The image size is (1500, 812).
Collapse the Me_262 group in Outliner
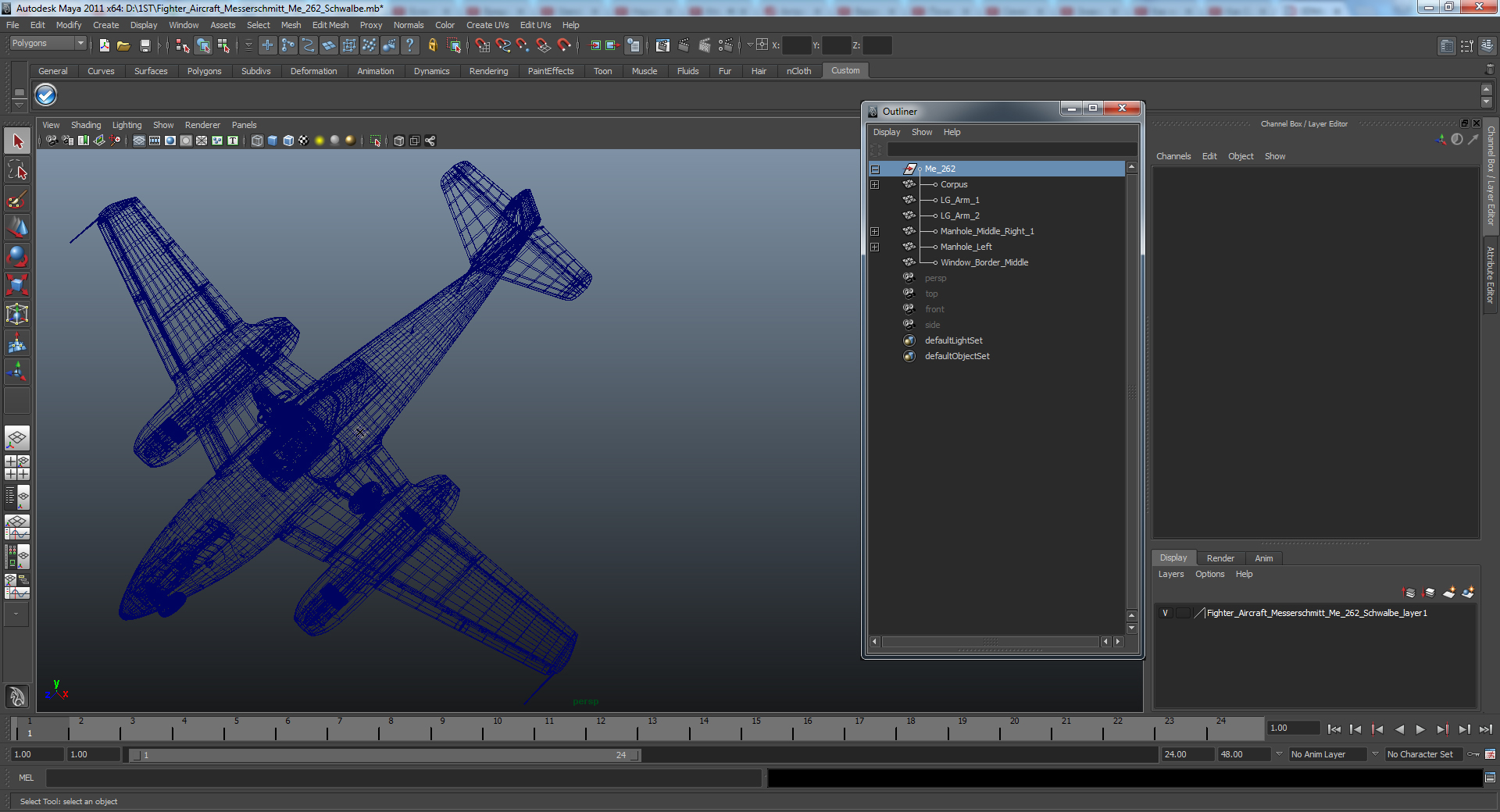(875, 169)
